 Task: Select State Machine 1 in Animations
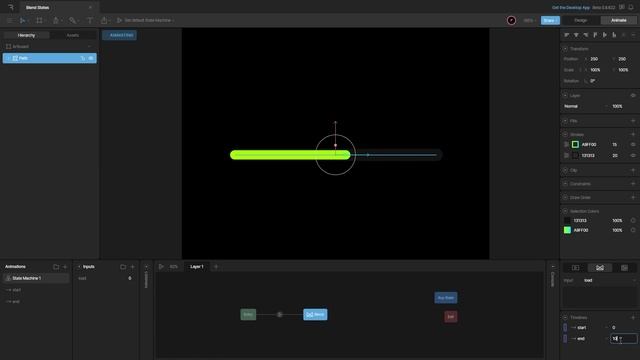click(36, 278)
